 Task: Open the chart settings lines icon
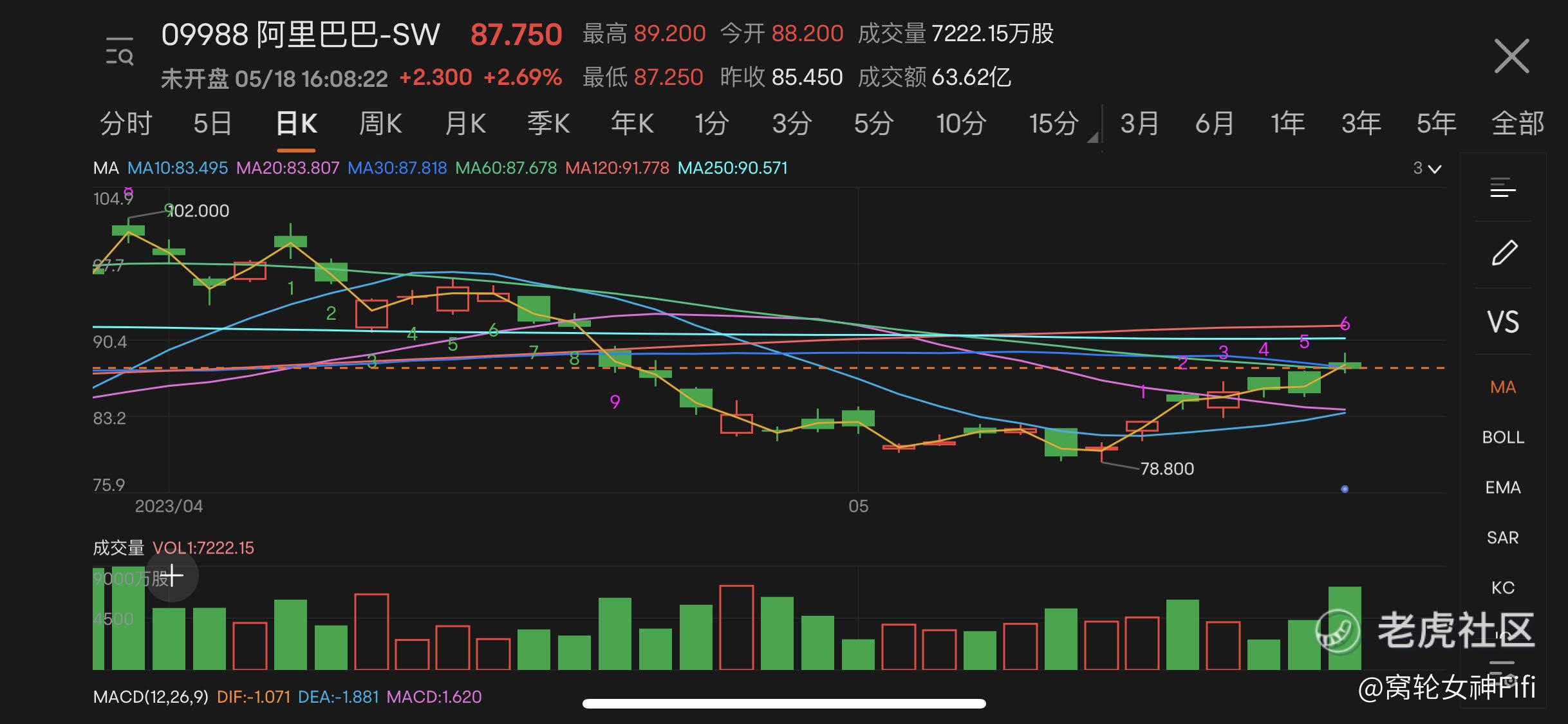click(x=1503, y=188)
